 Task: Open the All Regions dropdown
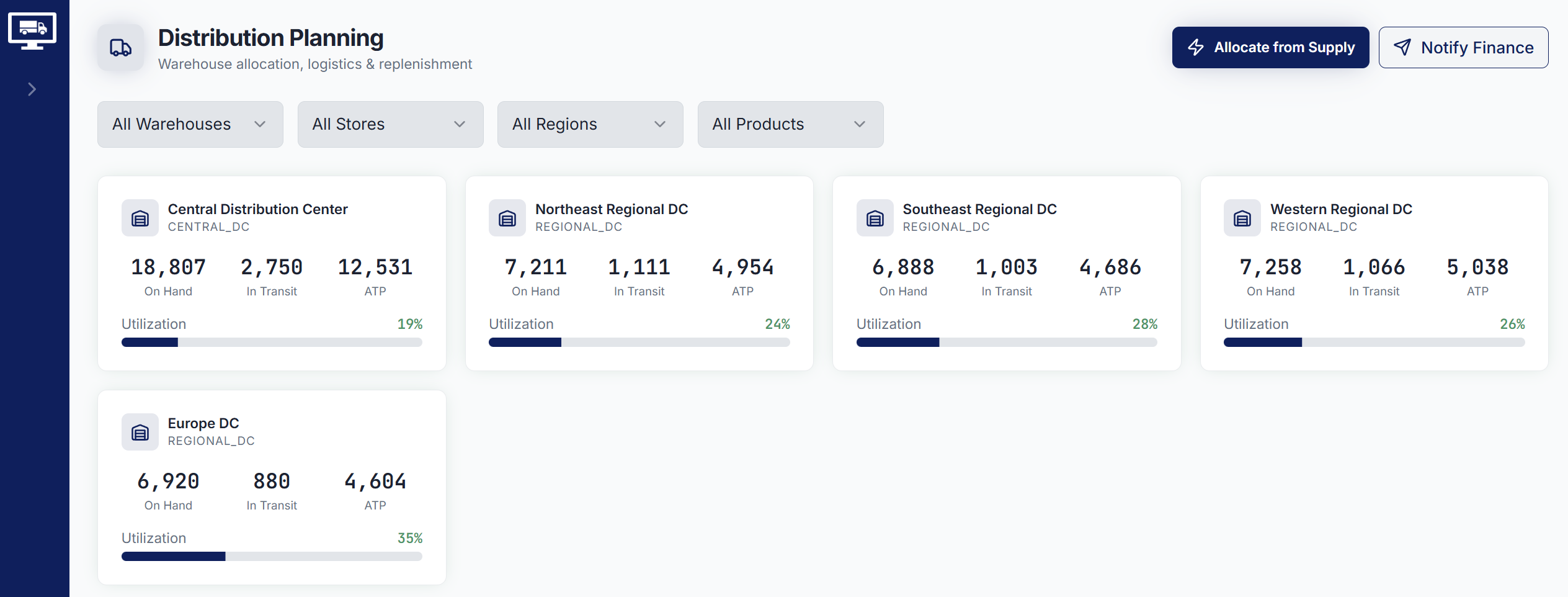pos(590,124)
